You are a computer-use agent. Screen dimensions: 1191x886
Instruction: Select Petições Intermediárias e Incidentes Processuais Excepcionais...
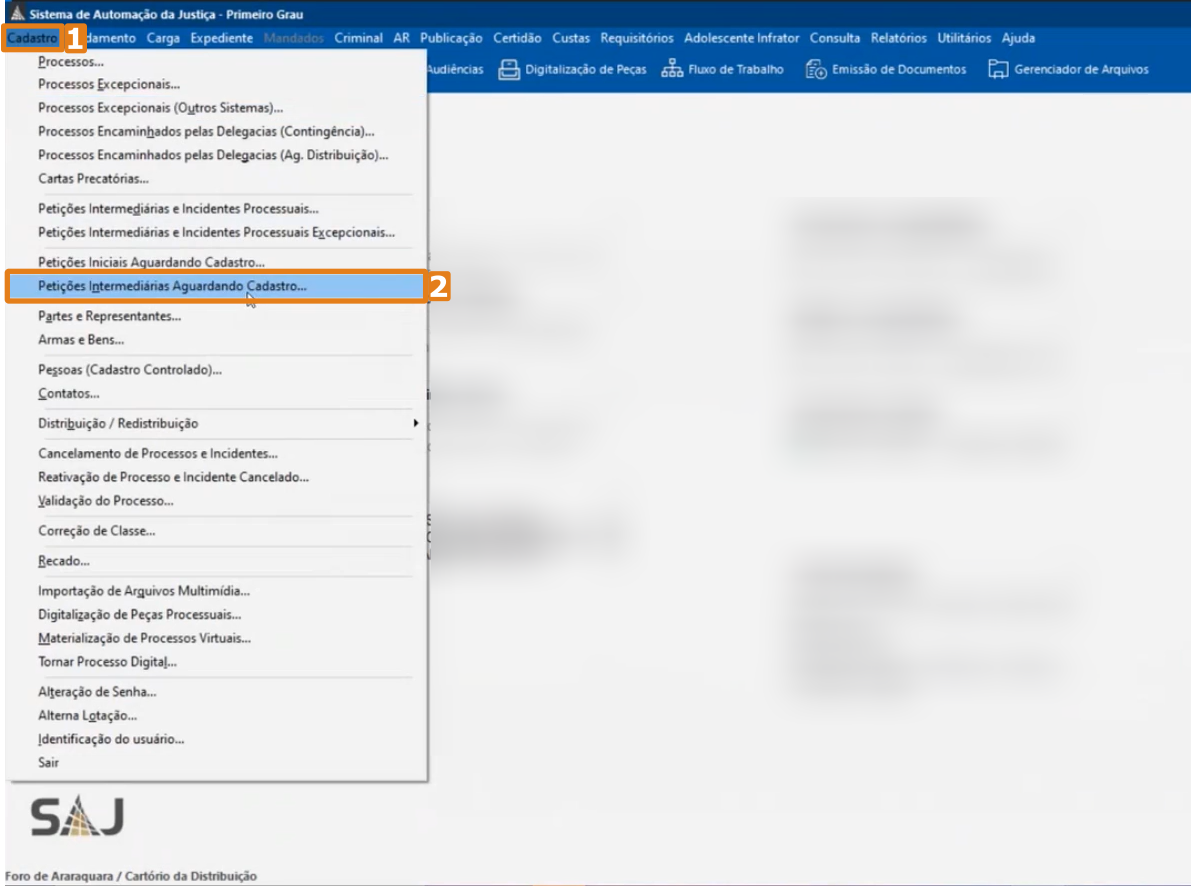click(x=216, y=233)
